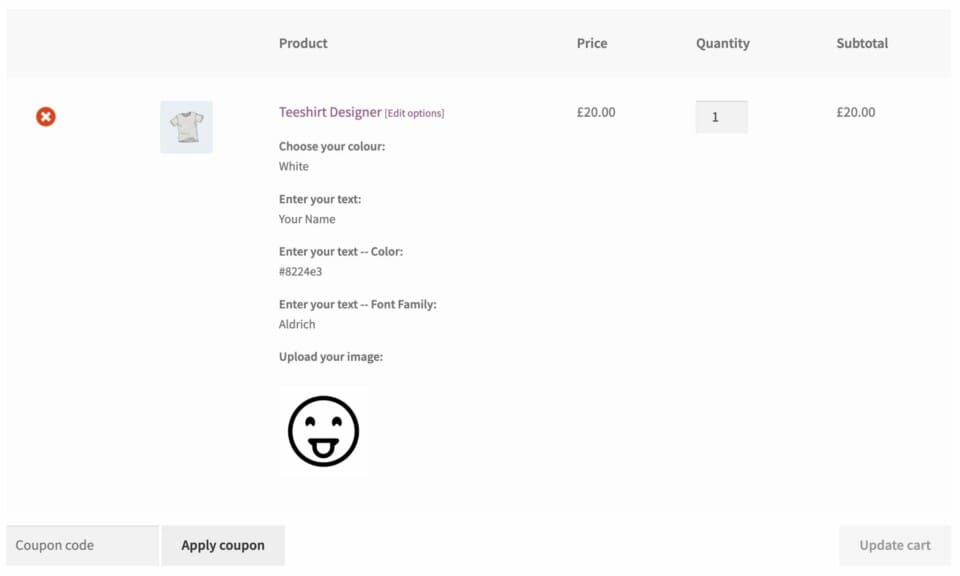Open the white teeshirt preview picture
Screen dimensions: 960x576
[x=186, y=126]
